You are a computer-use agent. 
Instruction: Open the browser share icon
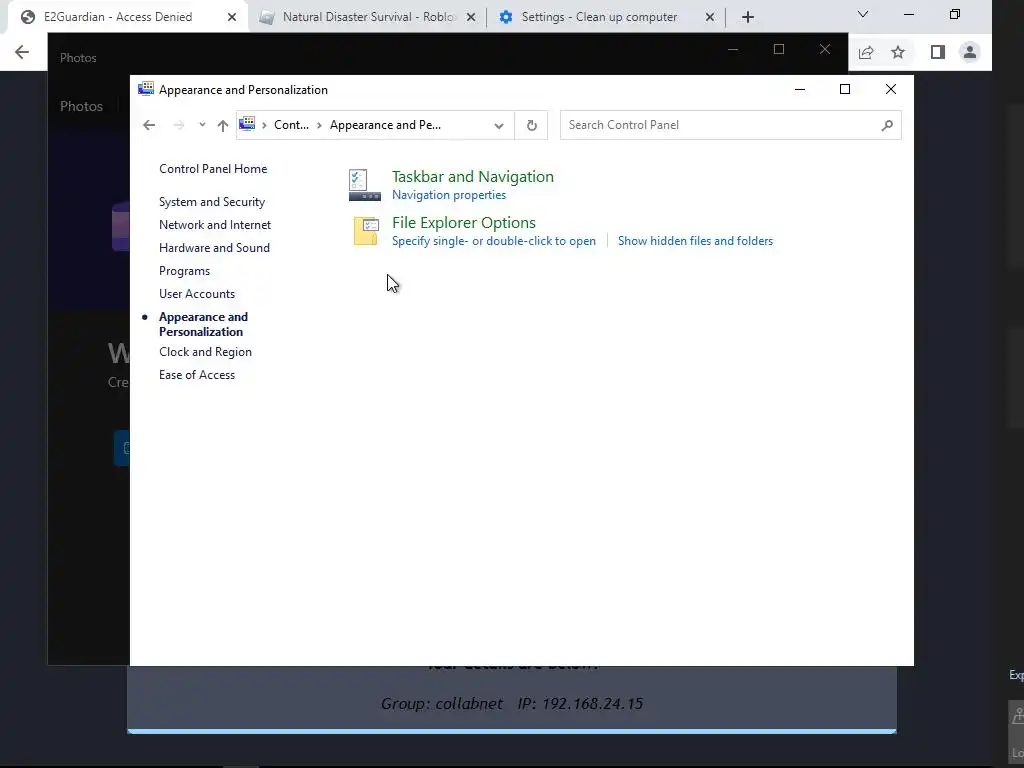[866, 52]
